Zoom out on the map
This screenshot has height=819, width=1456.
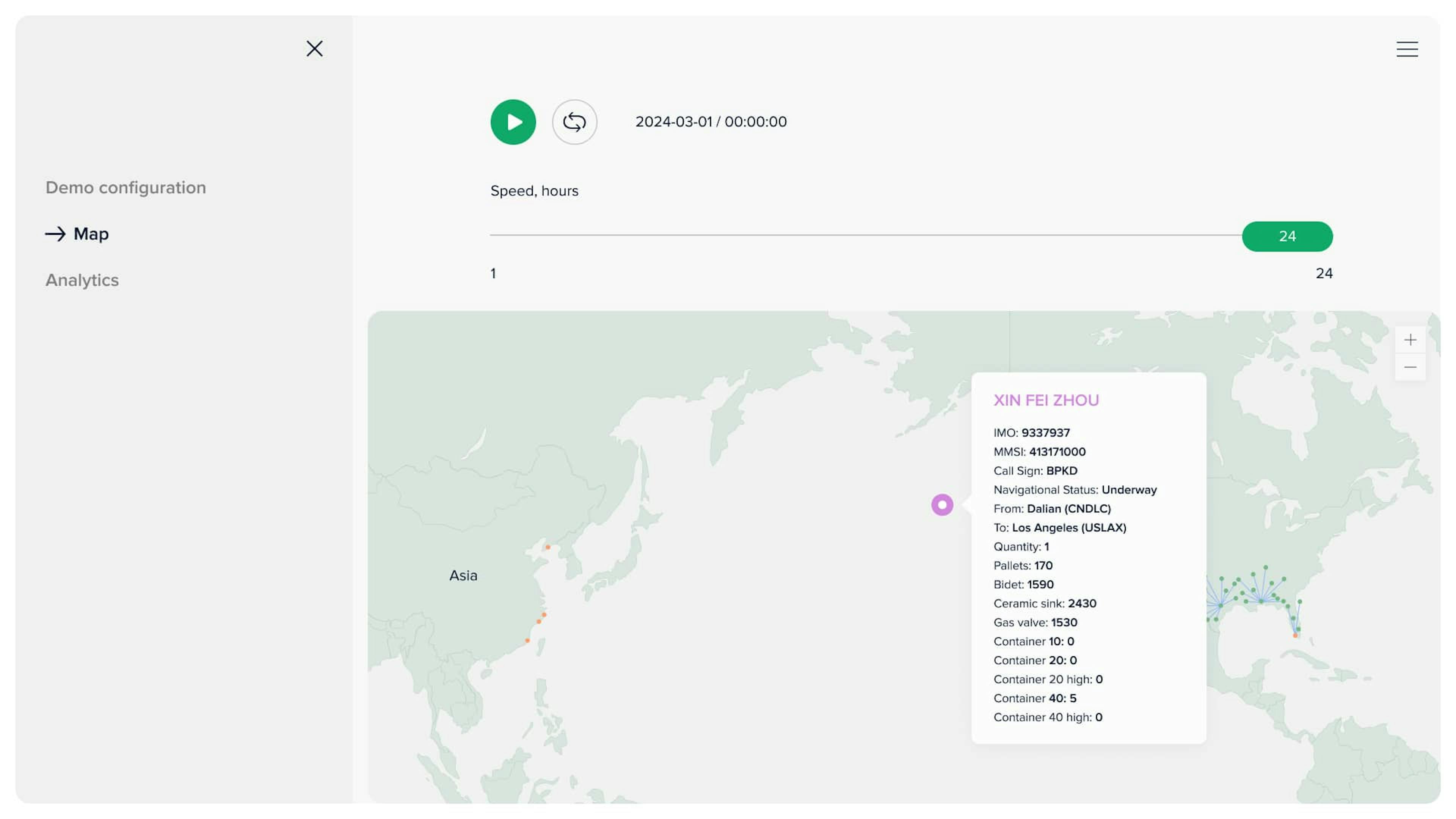1410,367
